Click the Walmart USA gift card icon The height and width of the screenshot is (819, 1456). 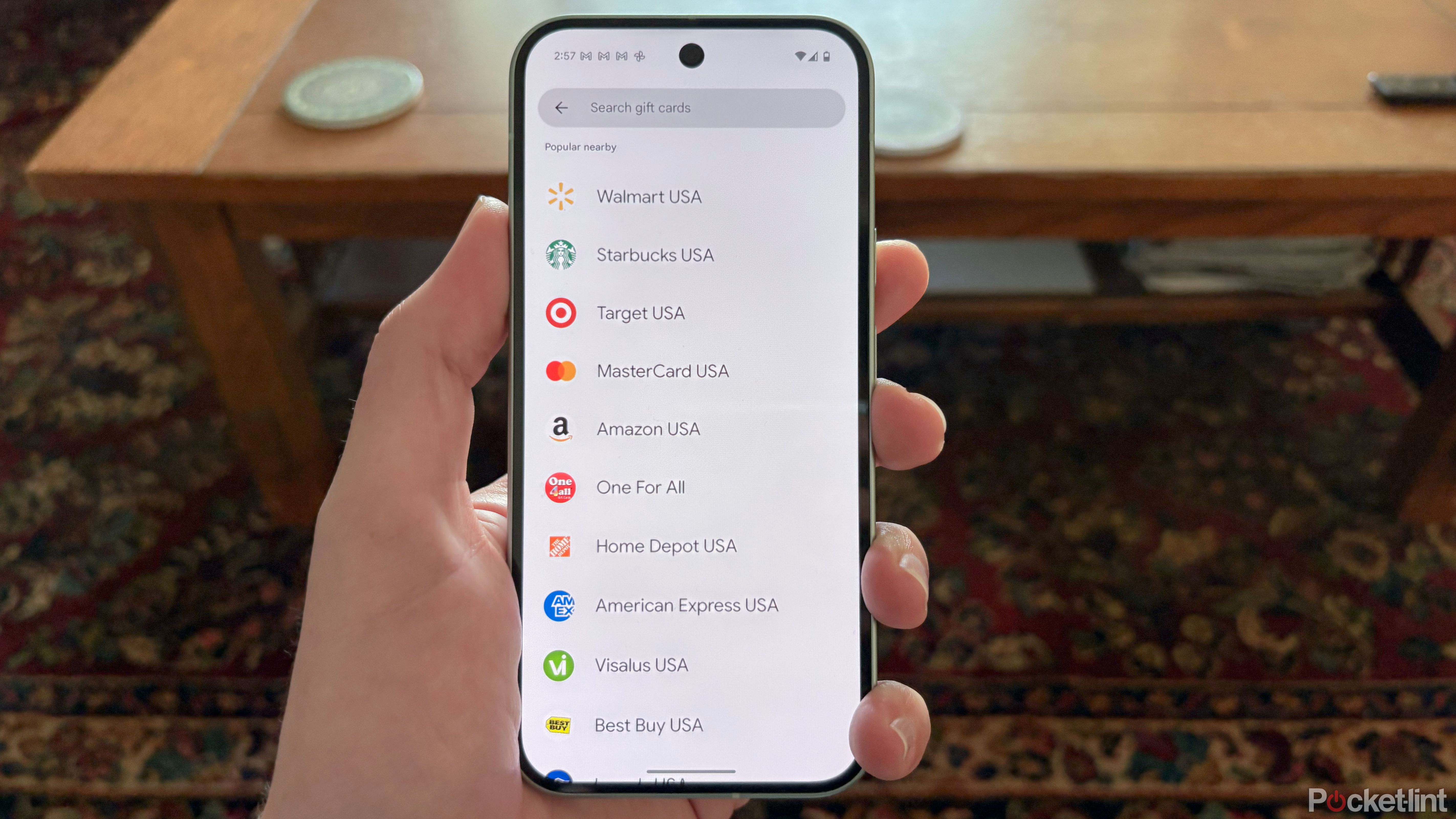tap(560, 196)
